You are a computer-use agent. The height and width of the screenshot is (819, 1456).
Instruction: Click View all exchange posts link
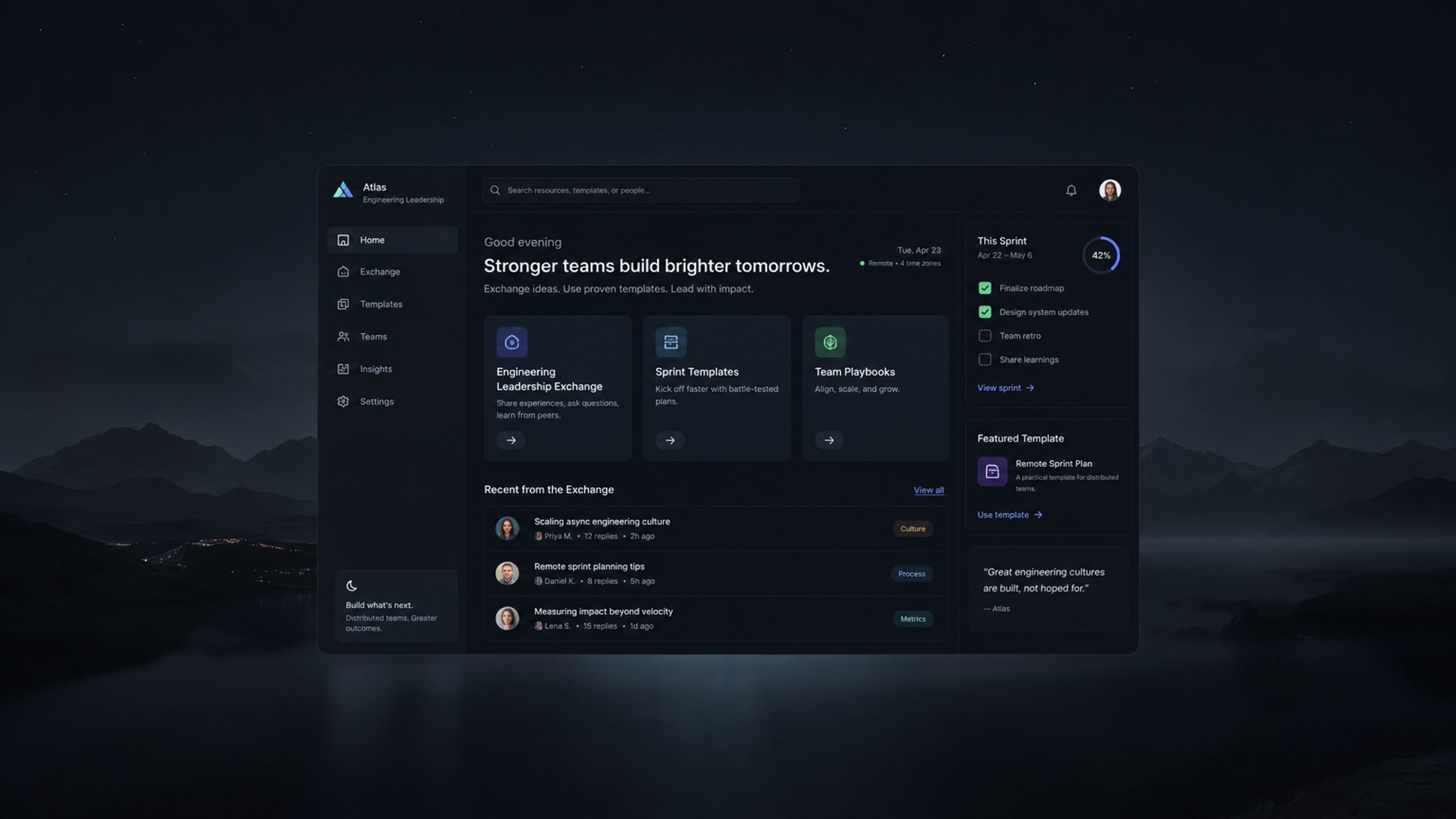928,490
